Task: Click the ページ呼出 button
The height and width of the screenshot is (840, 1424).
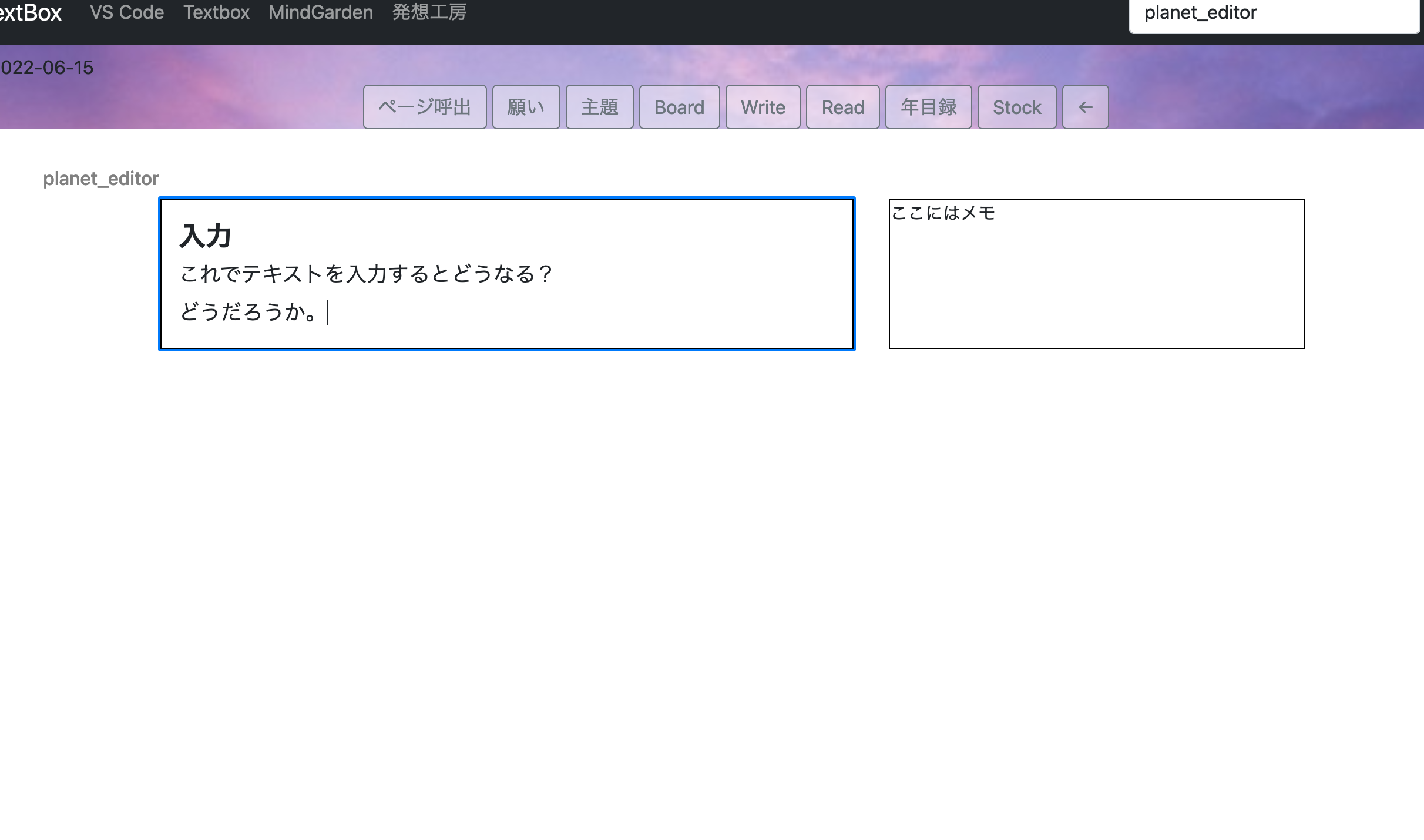Action: click(x=424, y=106)
